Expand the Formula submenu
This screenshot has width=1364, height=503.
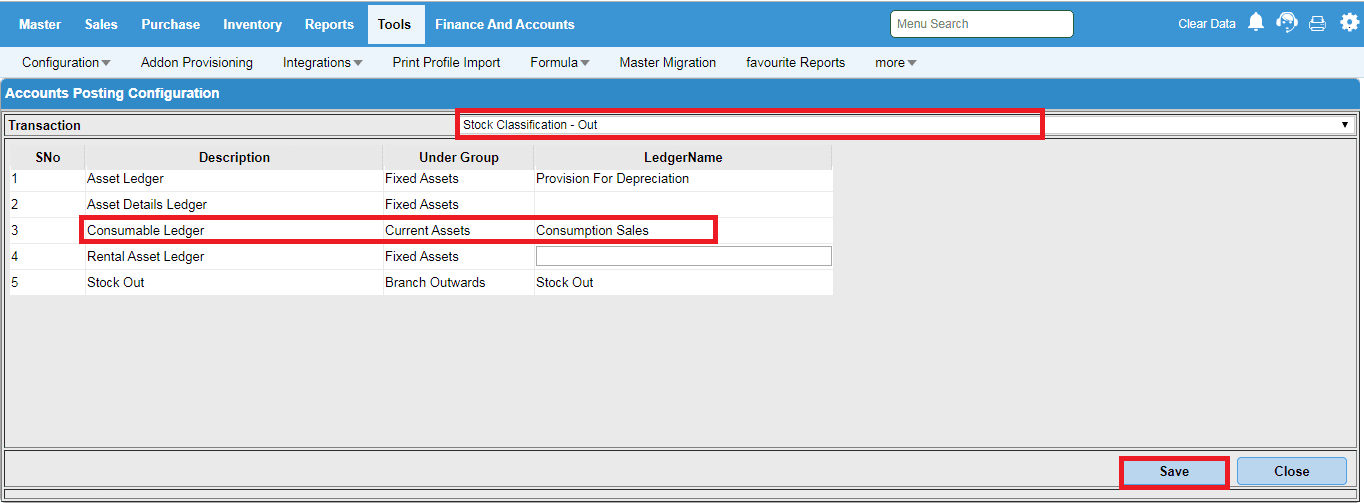point(560,62)
